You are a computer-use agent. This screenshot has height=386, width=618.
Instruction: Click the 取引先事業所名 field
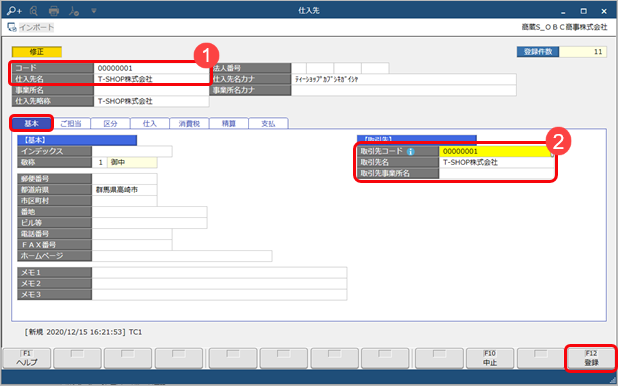point(496,173)
